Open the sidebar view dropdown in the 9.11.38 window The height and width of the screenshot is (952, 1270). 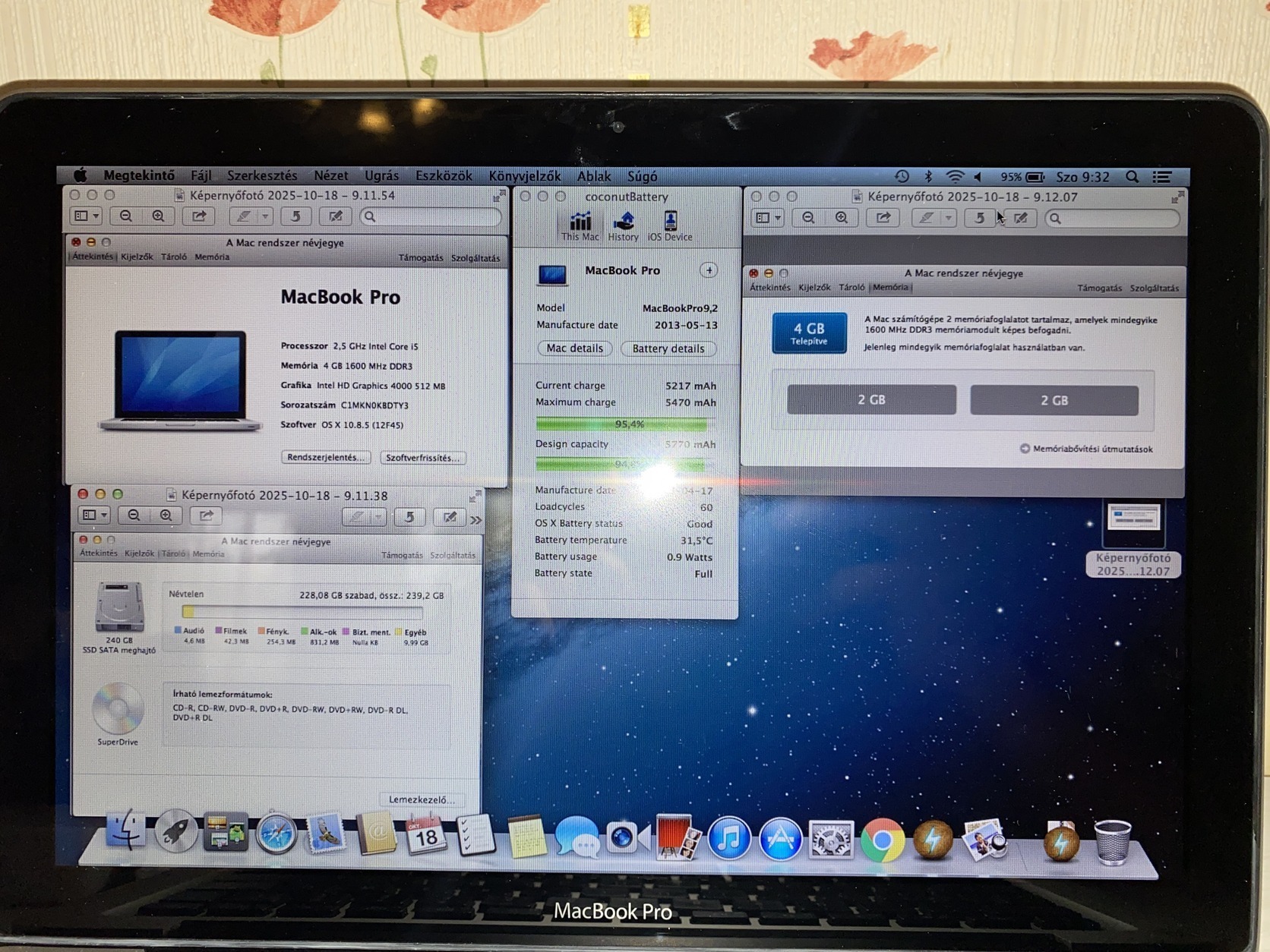click(94, 515)
